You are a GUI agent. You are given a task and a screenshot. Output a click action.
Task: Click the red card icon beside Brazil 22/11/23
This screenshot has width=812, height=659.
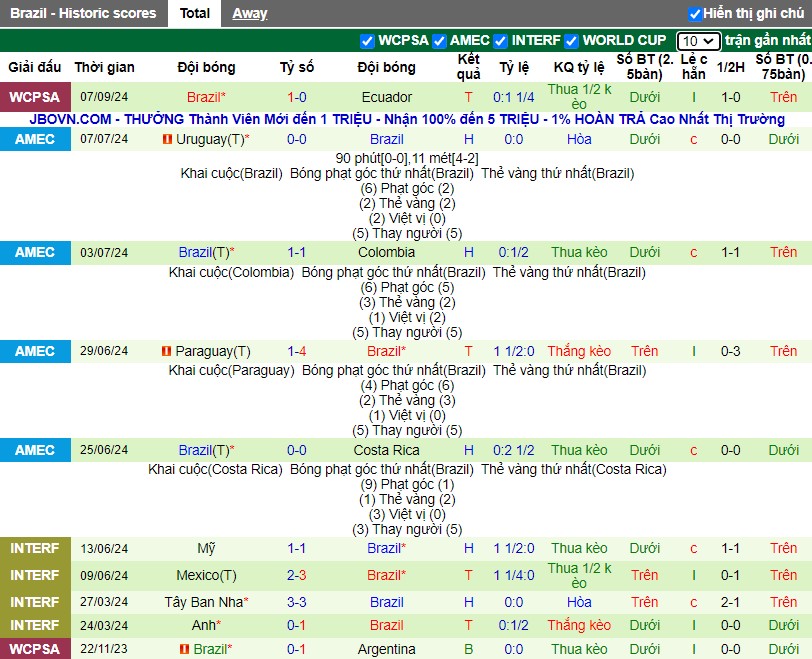coord(184,649)
